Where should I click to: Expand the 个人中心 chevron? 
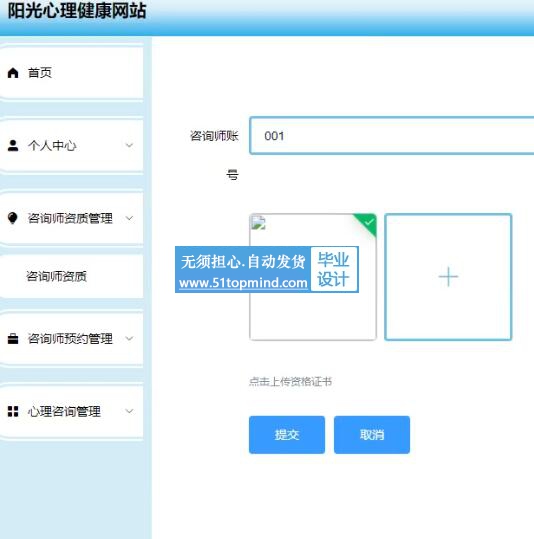coord(129,145)
